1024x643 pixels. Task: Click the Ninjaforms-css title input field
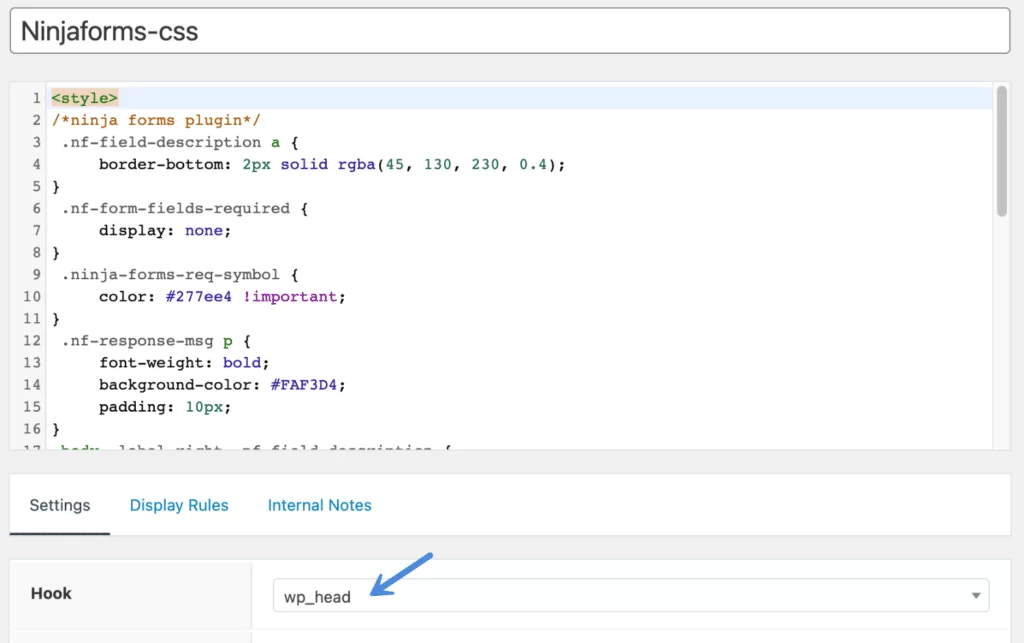point(510,31)
